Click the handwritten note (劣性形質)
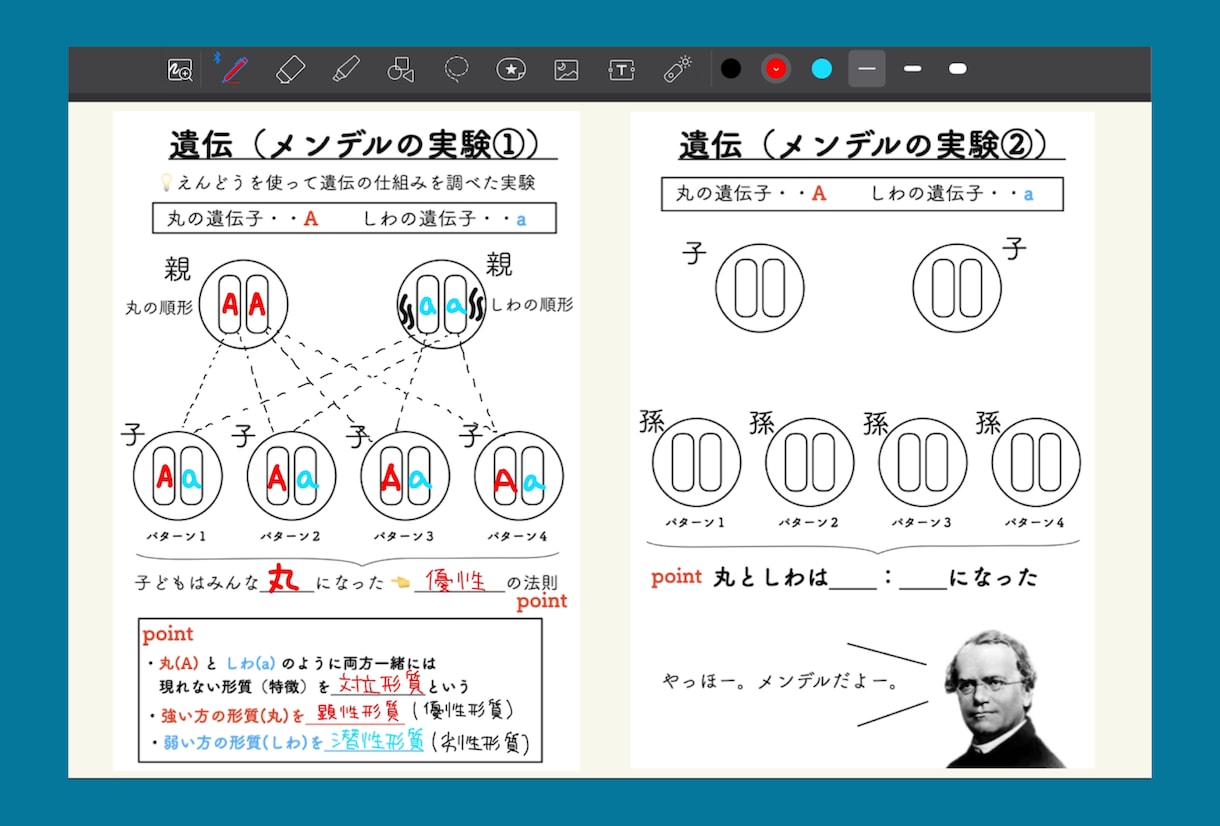 coord(481,742)
